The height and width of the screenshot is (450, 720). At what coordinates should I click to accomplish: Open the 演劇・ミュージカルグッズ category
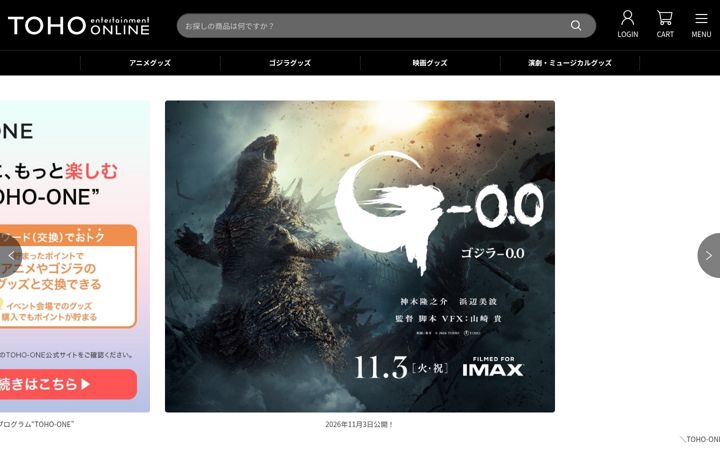coord(570,63)
